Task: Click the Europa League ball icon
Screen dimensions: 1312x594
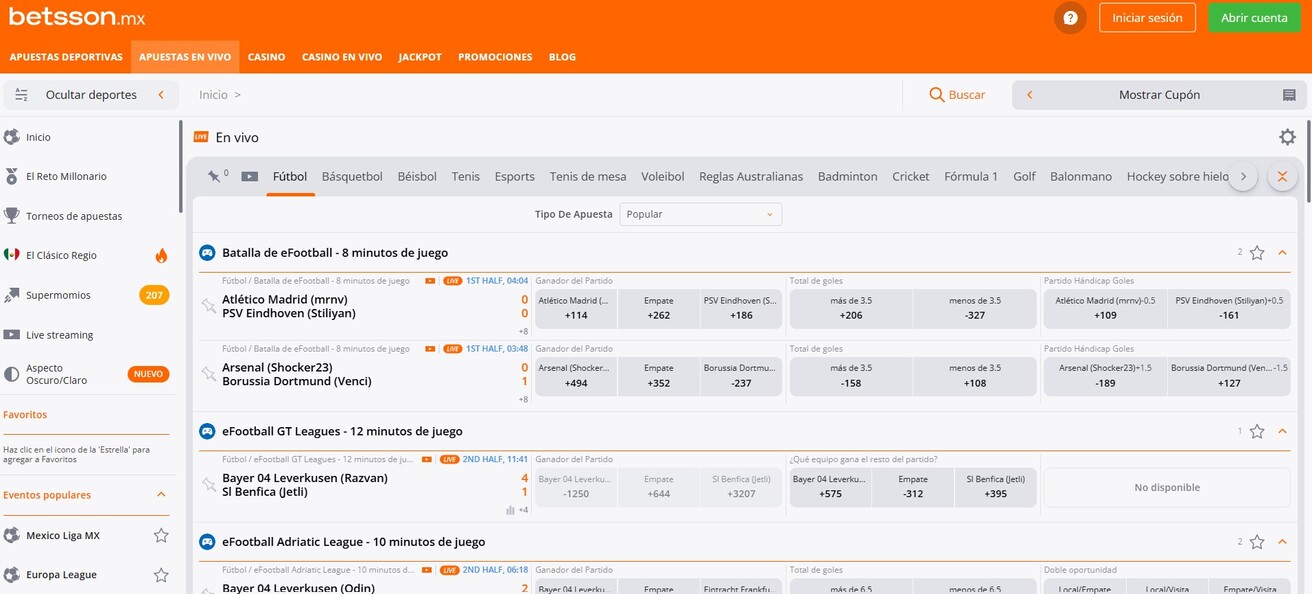Action: click(x=12, y=575)
